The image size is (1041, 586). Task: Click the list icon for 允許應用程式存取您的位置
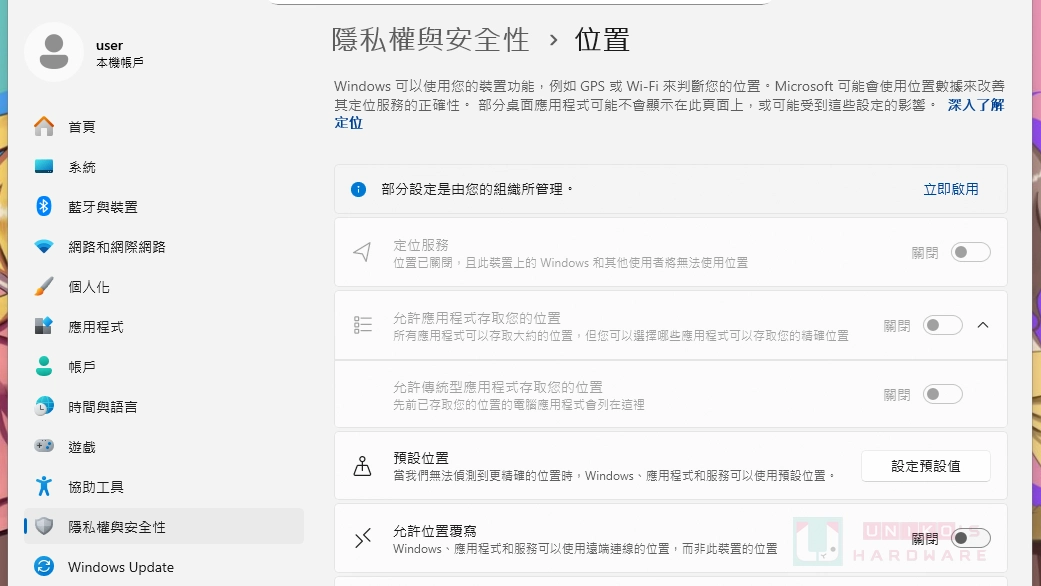pos(362,325)
